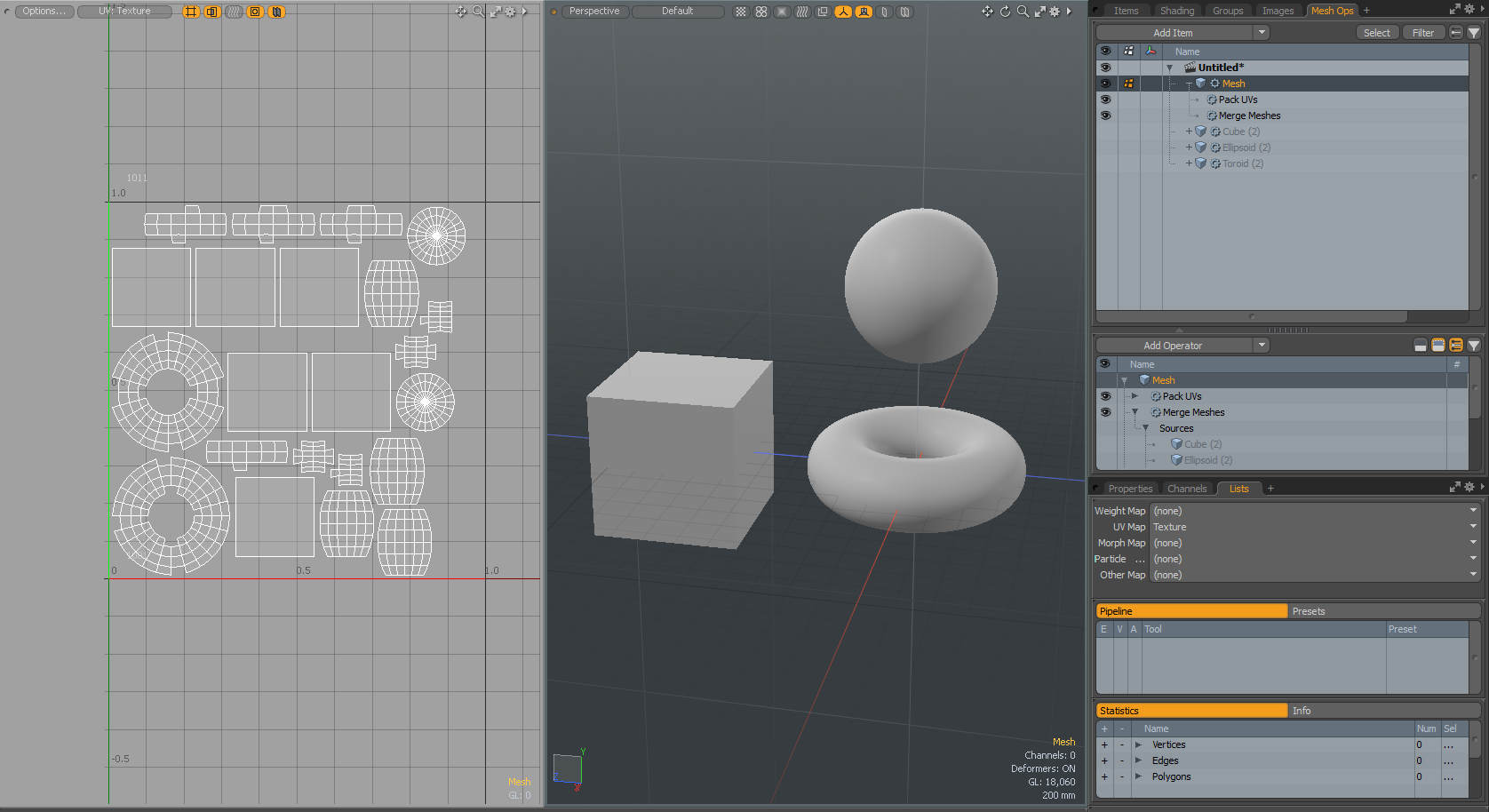This screenshot has height=812, width=1489.
Task: Switch to the Shading tab
Action: point(1176,11)
